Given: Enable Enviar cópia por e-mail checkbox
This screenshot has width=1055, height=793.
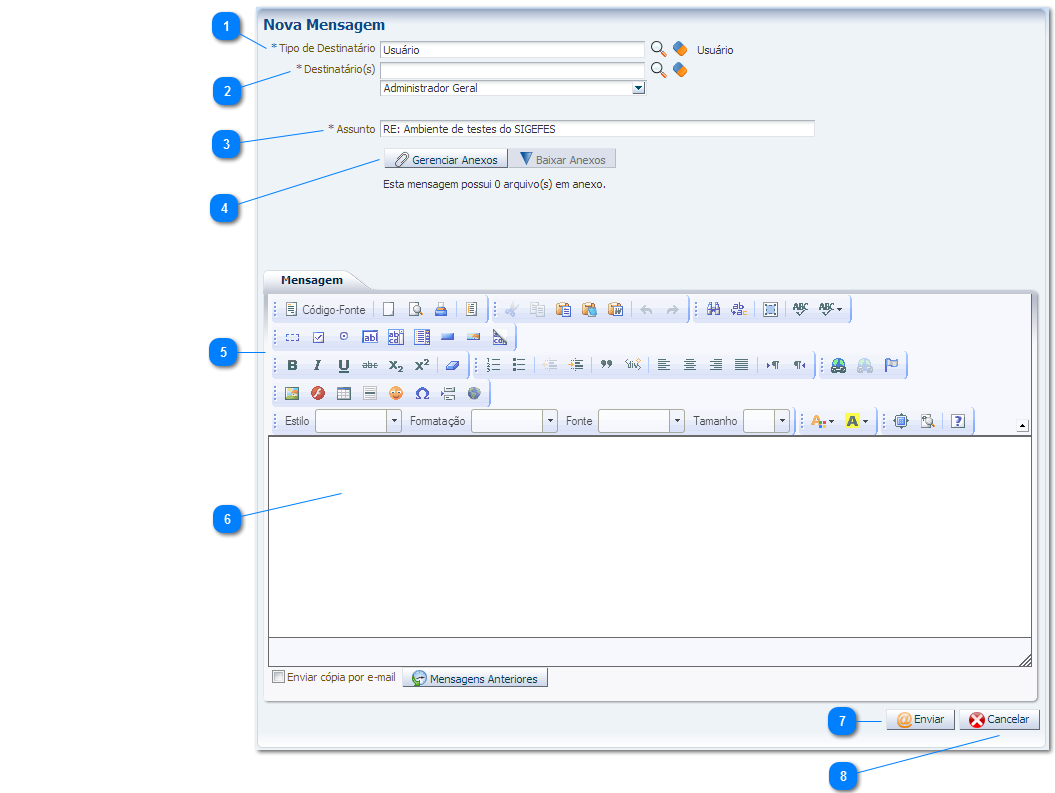Looking at the screenshot, I should tap(279, 677).
